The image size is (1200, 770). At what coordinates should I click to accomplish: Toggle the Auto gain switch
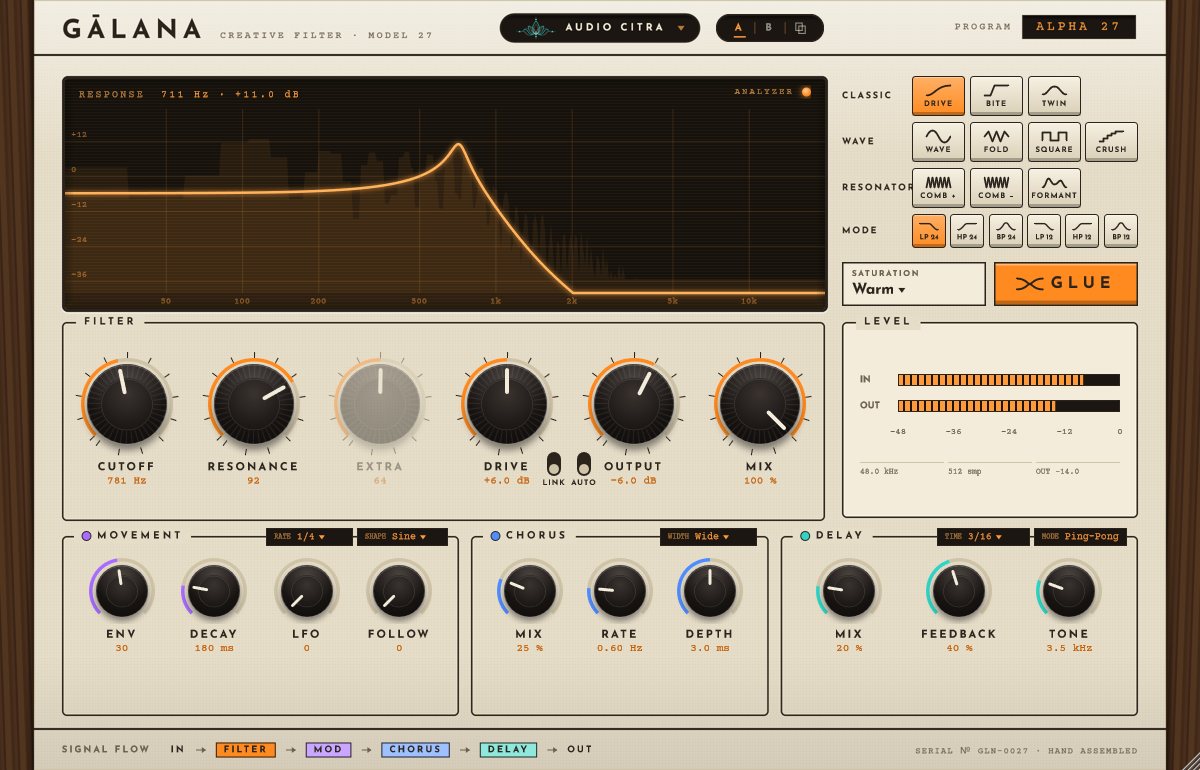tap(584, 464)
